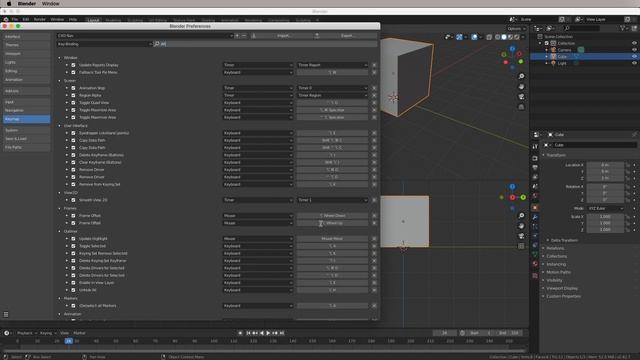Open Blender File menu

15,19
